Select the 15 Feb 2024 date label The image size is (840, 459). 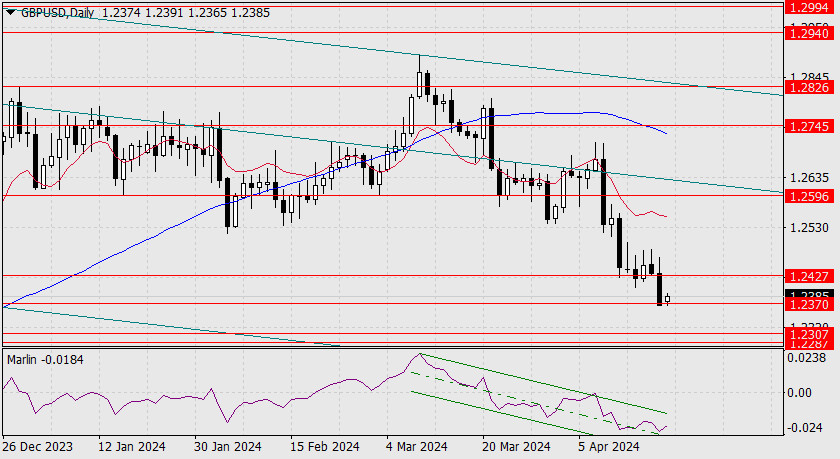pyautogui.click(x=324, y=447)
